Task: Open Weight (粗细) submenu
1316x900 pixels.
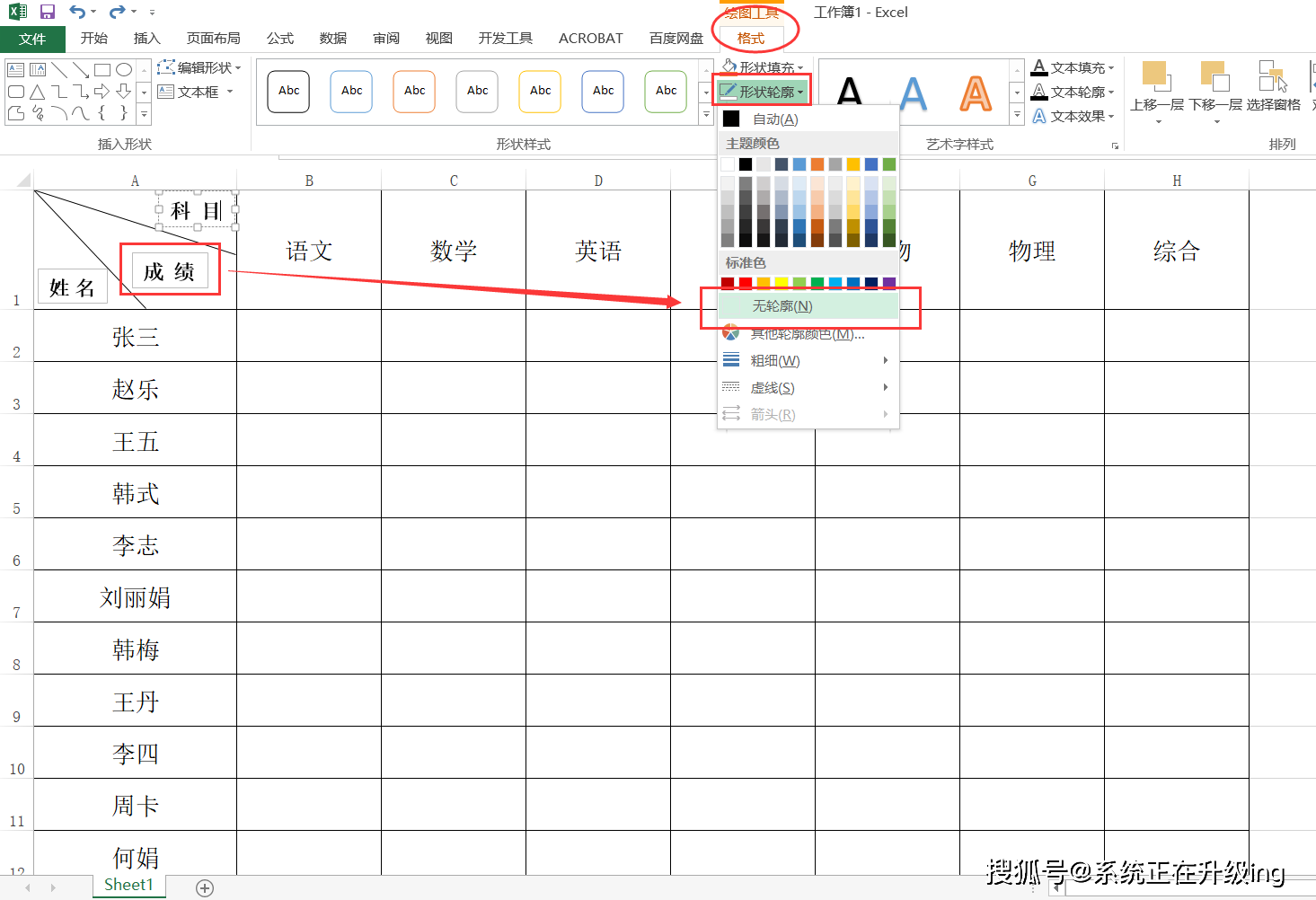Action: tap(808, 361)
